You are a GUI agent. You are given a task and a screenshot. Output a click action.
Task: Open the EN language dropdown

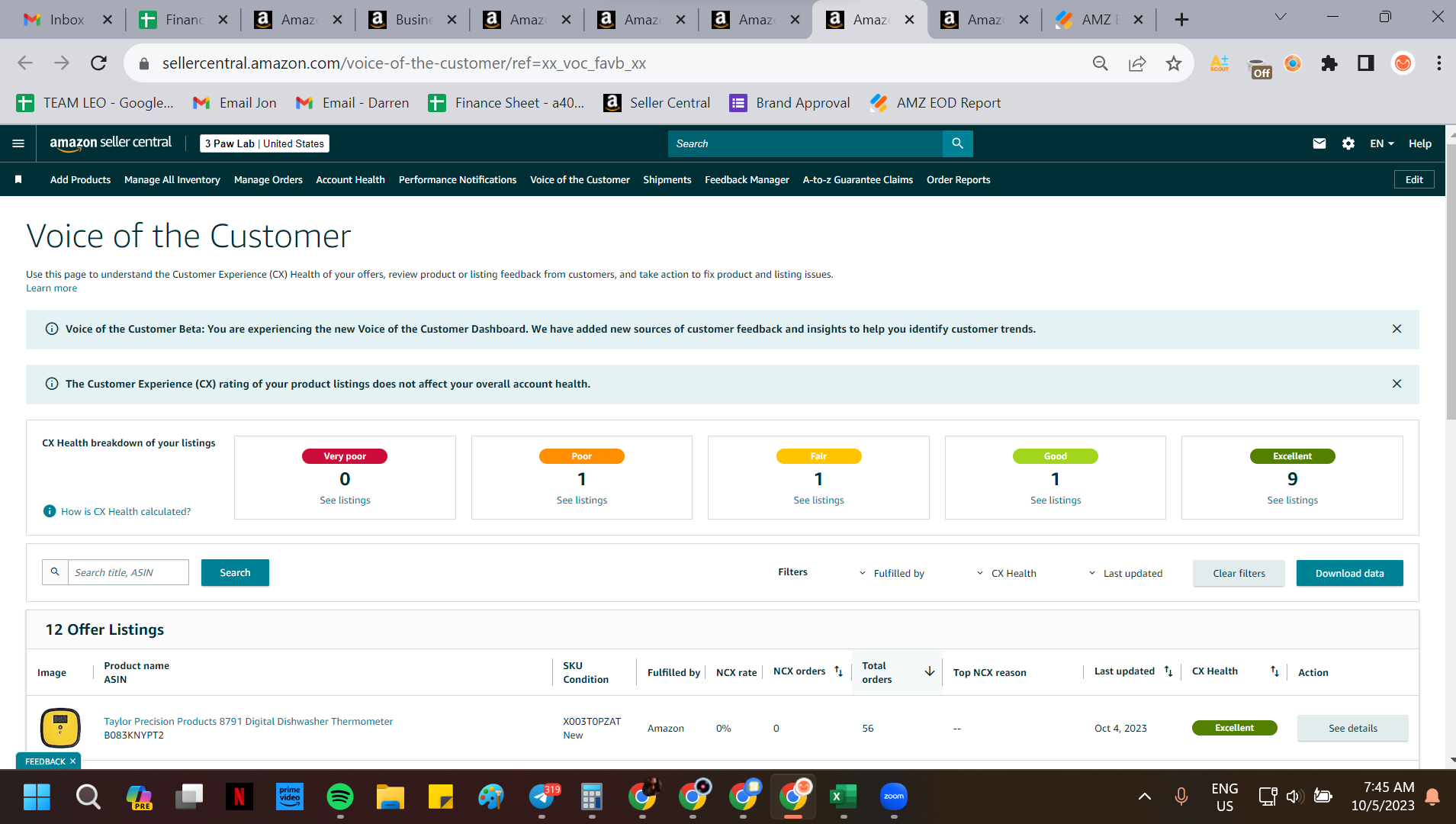pos(1381,143)
